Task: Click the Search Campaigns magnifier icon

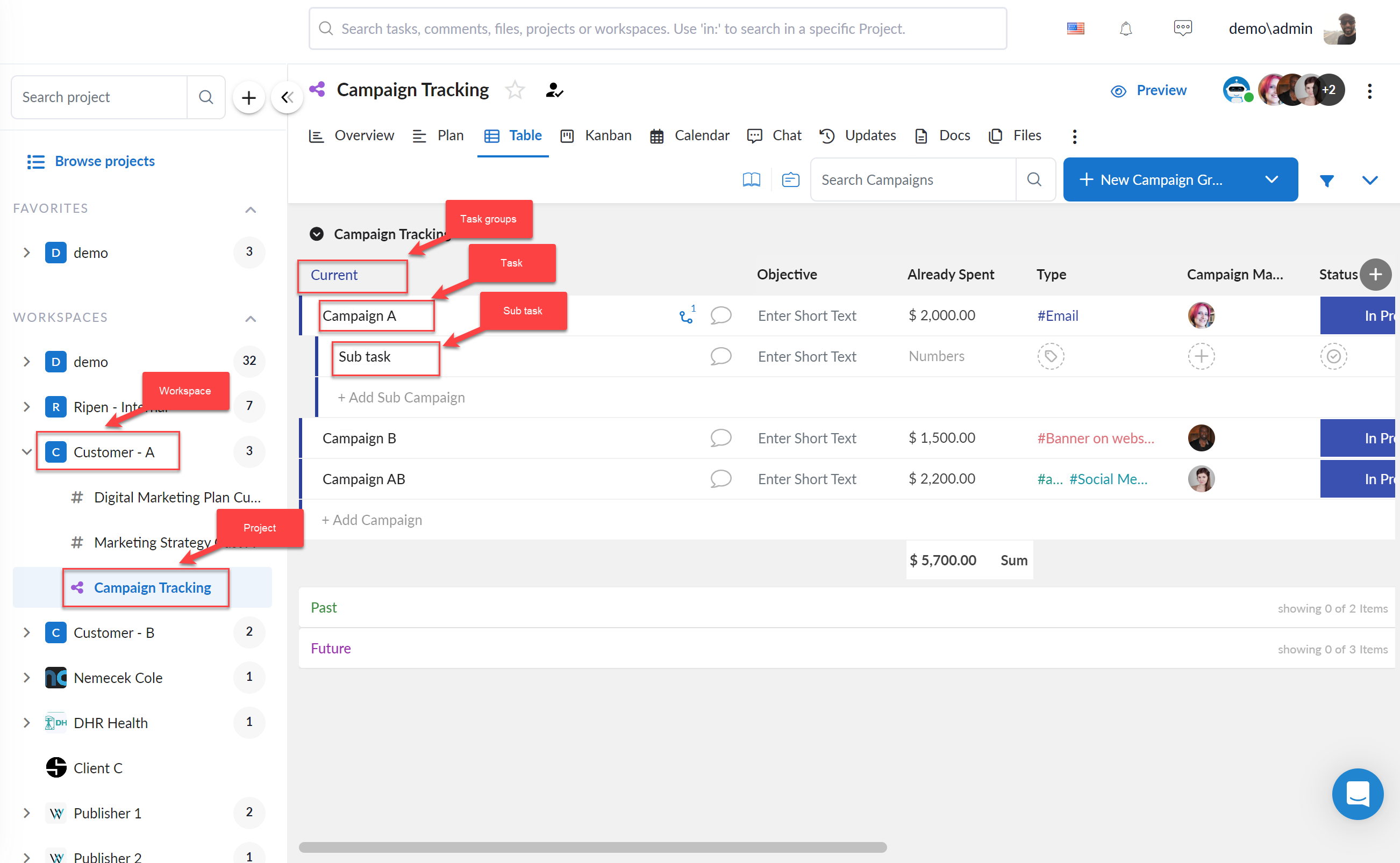Action: tap(1034, 180)
